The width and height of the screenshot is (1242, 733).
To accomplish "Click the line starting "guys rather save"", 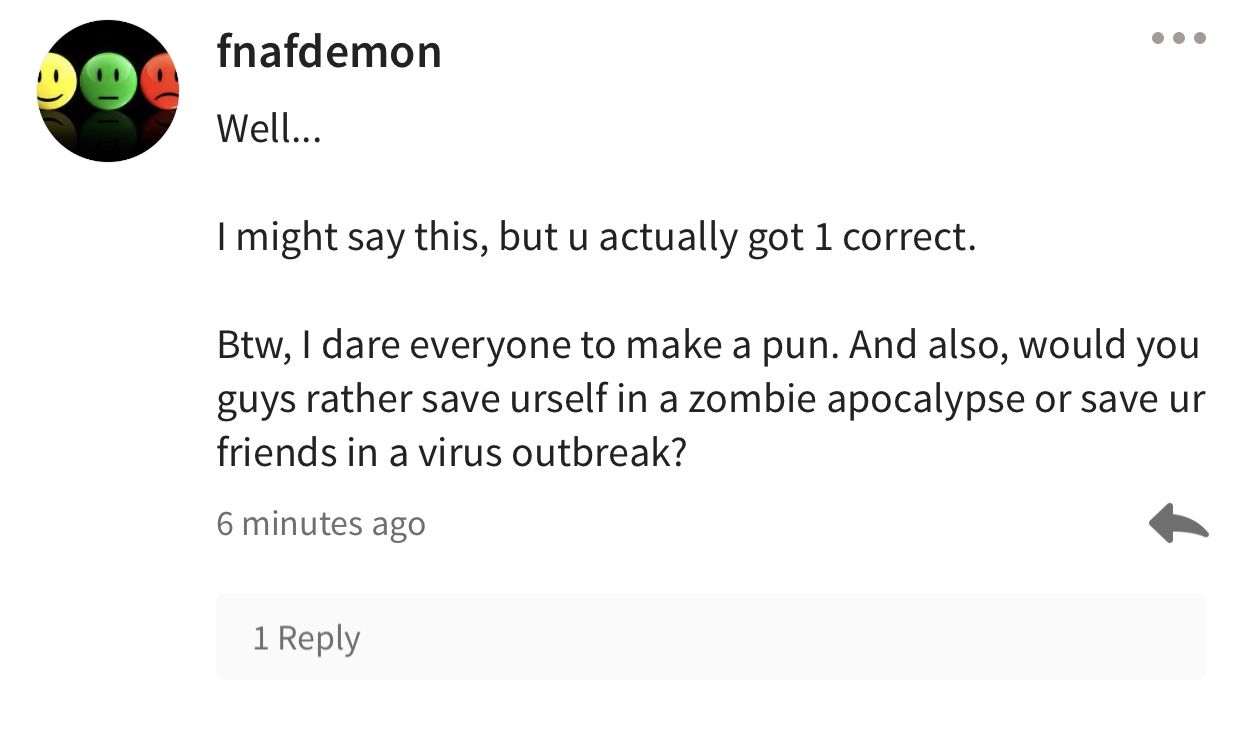I will 711,399.
